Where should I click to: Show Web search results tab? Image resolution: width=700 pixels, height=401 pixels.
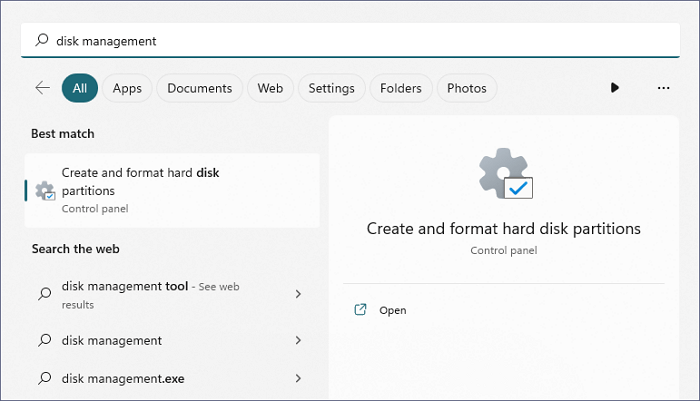(x=270, y=88)
